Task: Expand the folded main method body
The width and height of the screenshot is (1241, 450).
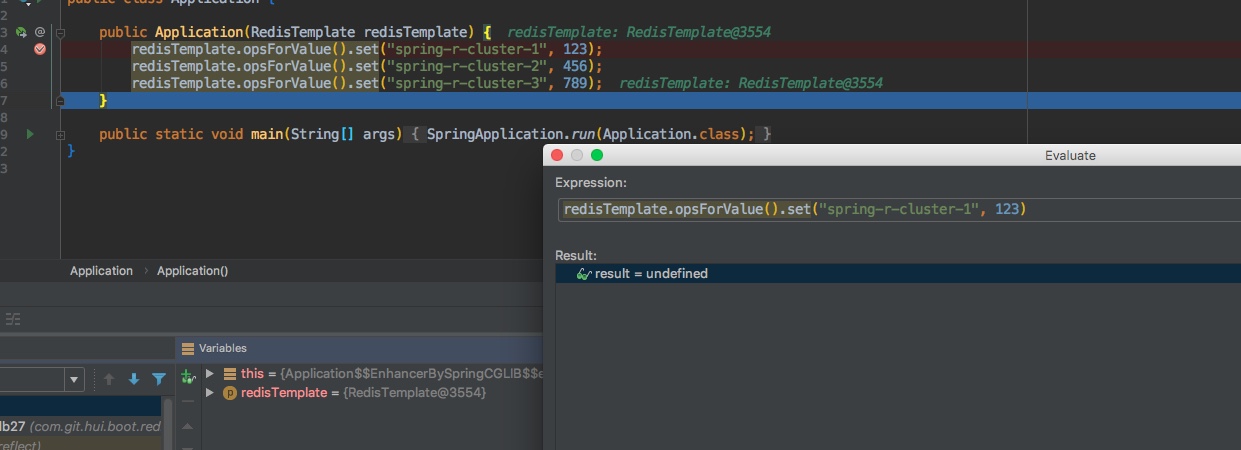Action: pyautogui.click(x=61, y=134)
